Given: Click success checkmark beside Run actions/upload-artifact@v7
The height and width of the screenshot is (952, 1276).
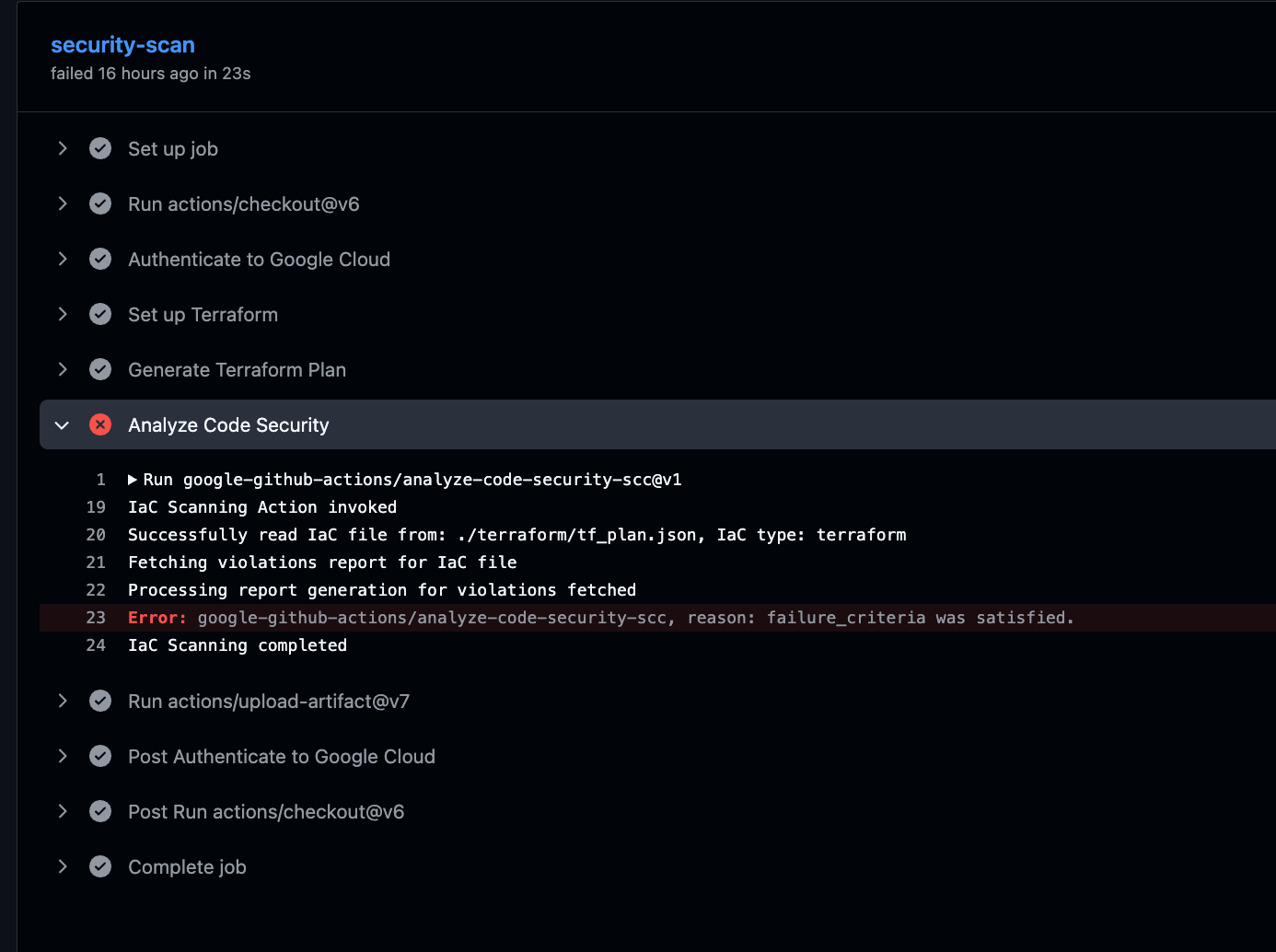Looking at the screenshot, I should 100,701.
